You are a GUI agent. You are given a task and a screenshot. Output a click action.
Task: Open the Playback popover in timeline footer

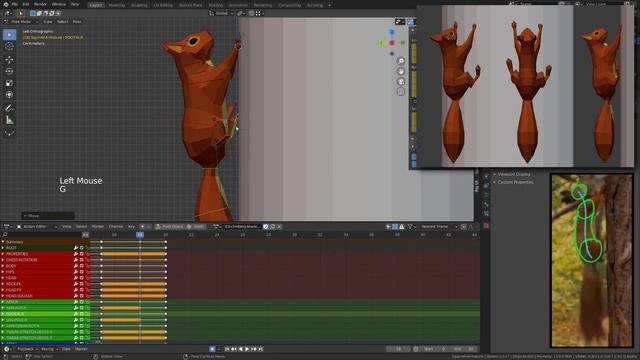27,349
